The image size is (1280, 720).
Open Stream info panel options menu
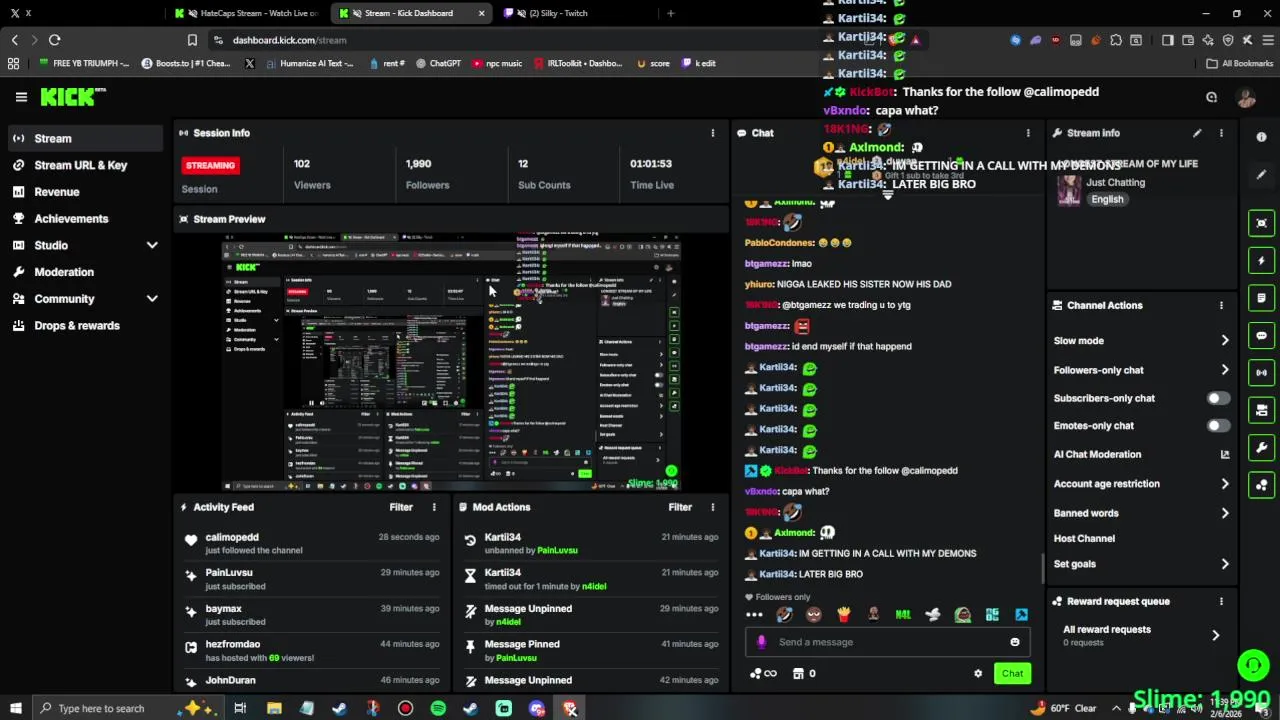click(x=1221, y=133)
